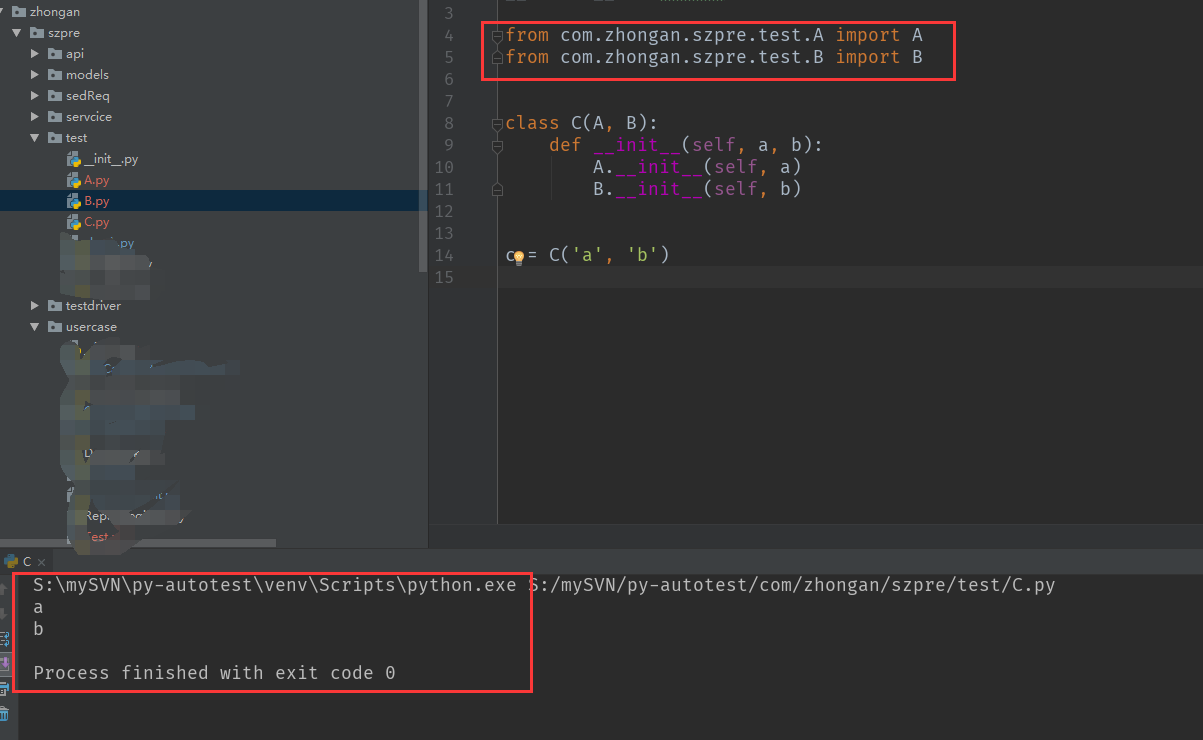Open A.py in the project tree

tap(96, 180)
